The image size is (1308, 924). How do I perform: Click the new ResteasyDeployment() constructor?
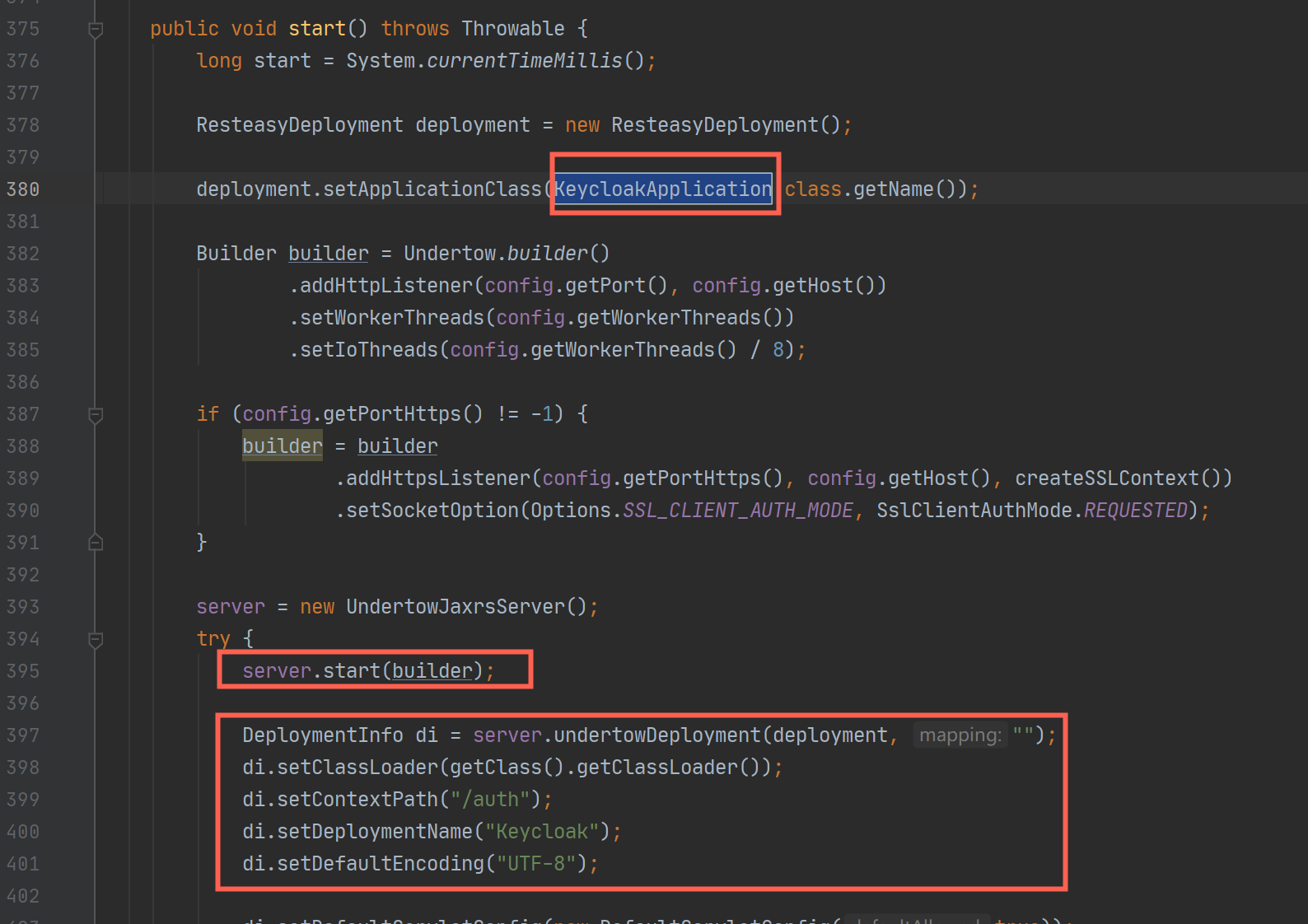click(x=703, y=125)
